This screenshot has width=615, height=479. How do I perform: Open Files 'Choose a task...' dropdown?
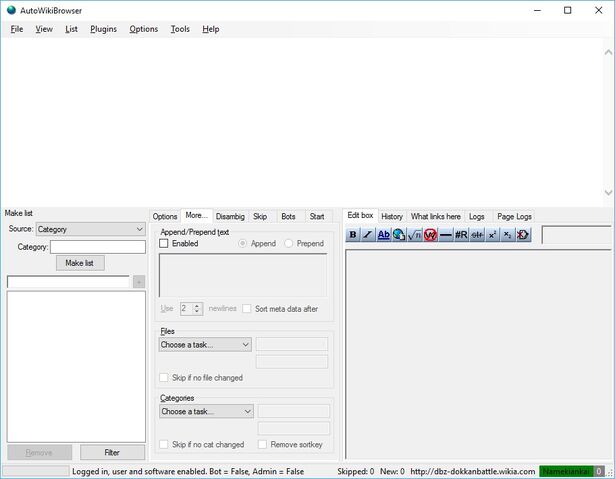205,344
